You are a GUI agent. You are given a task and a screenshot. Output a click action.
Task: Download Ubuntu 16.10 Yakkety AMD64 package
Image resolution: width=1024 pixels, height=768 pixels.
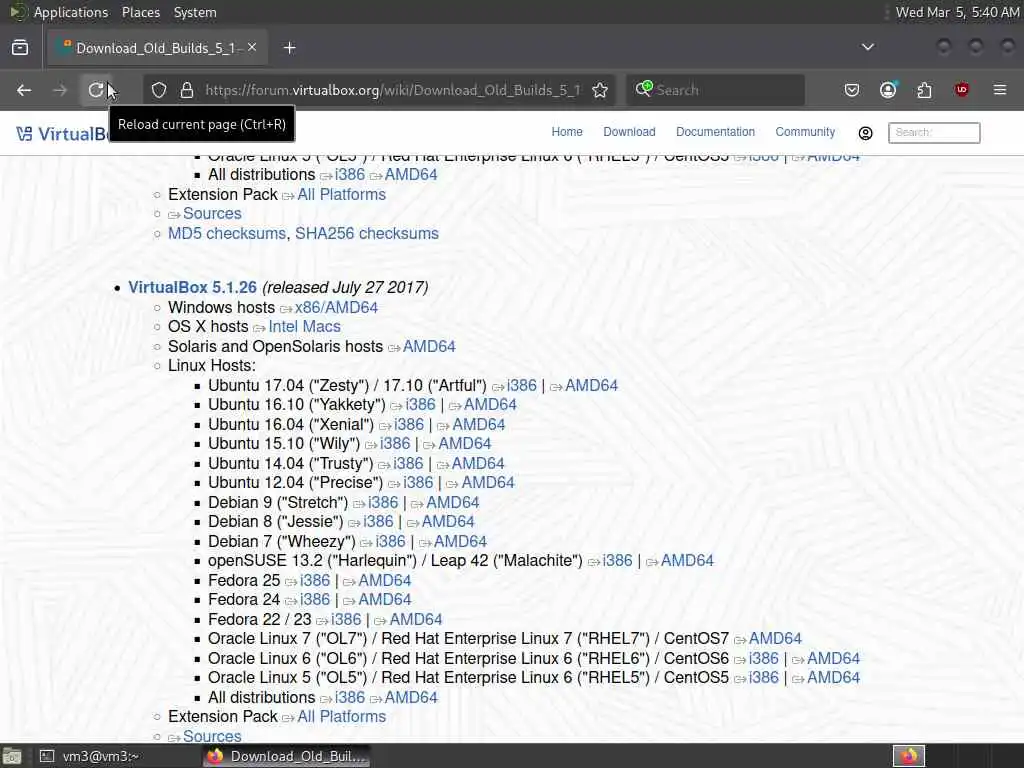point(490,405)
